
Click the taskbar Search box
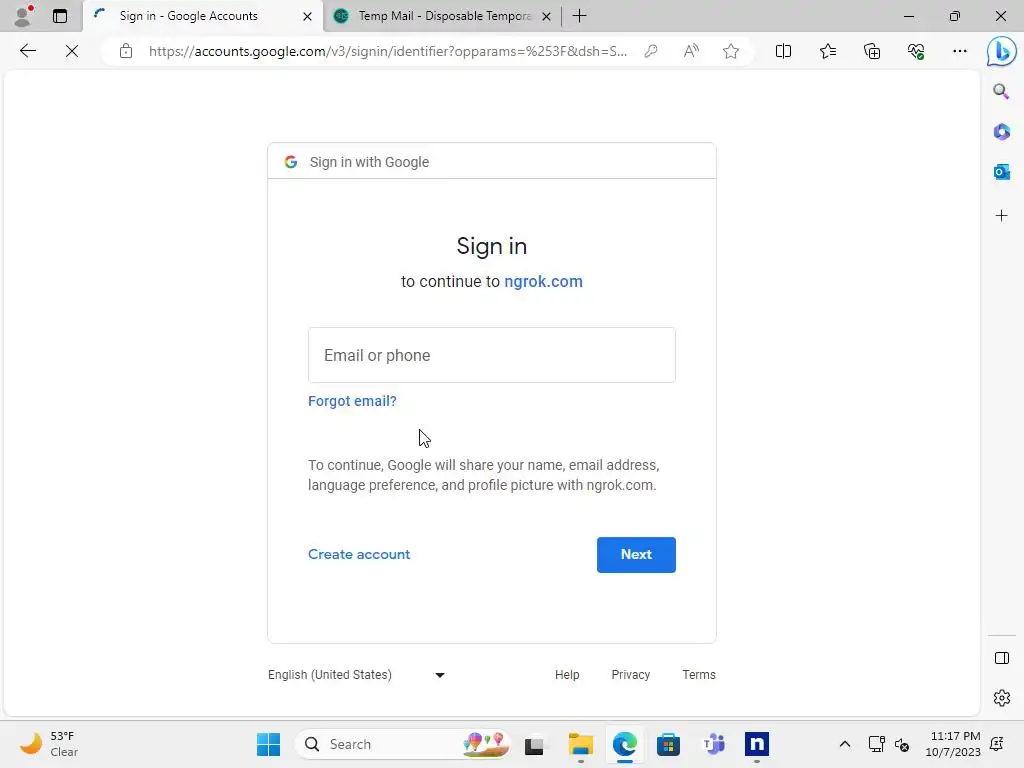click(x=402, y=744)
